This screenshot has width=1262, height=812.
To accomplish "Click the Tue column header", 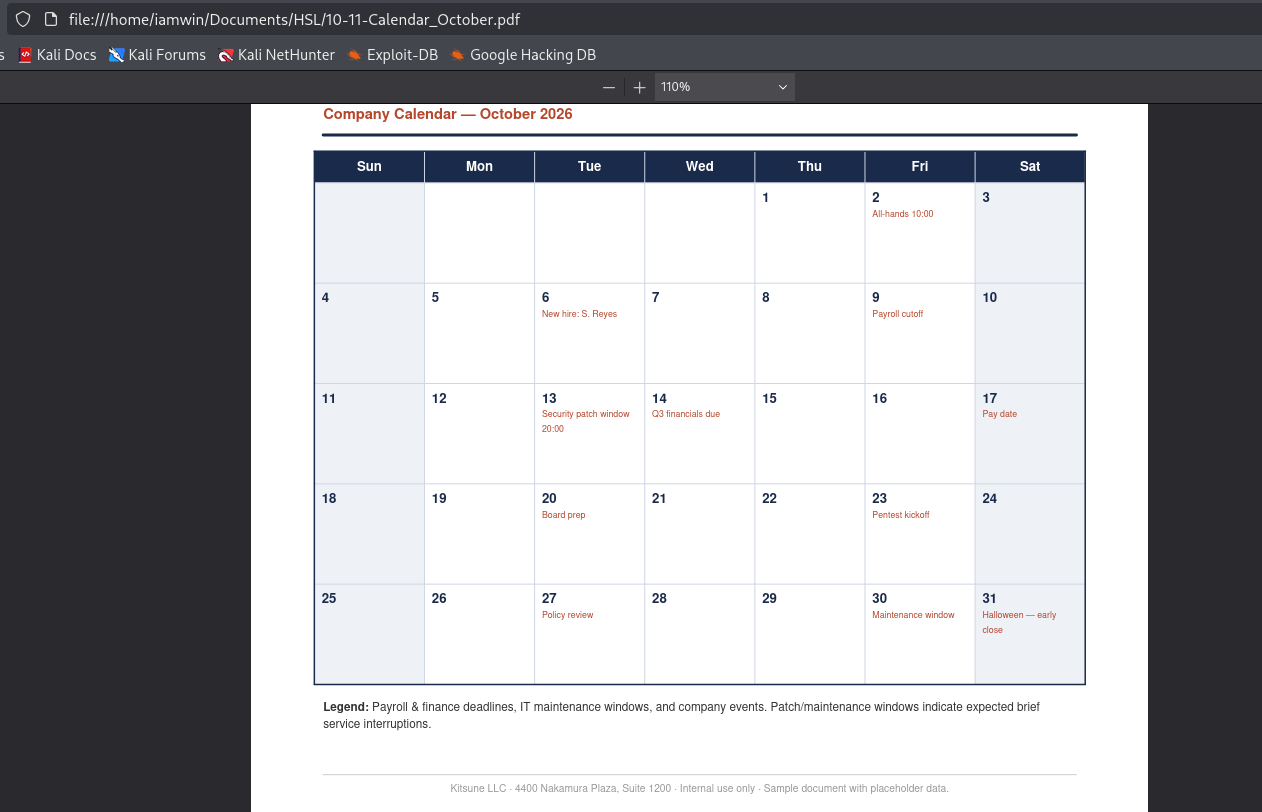I will (590, 166).
